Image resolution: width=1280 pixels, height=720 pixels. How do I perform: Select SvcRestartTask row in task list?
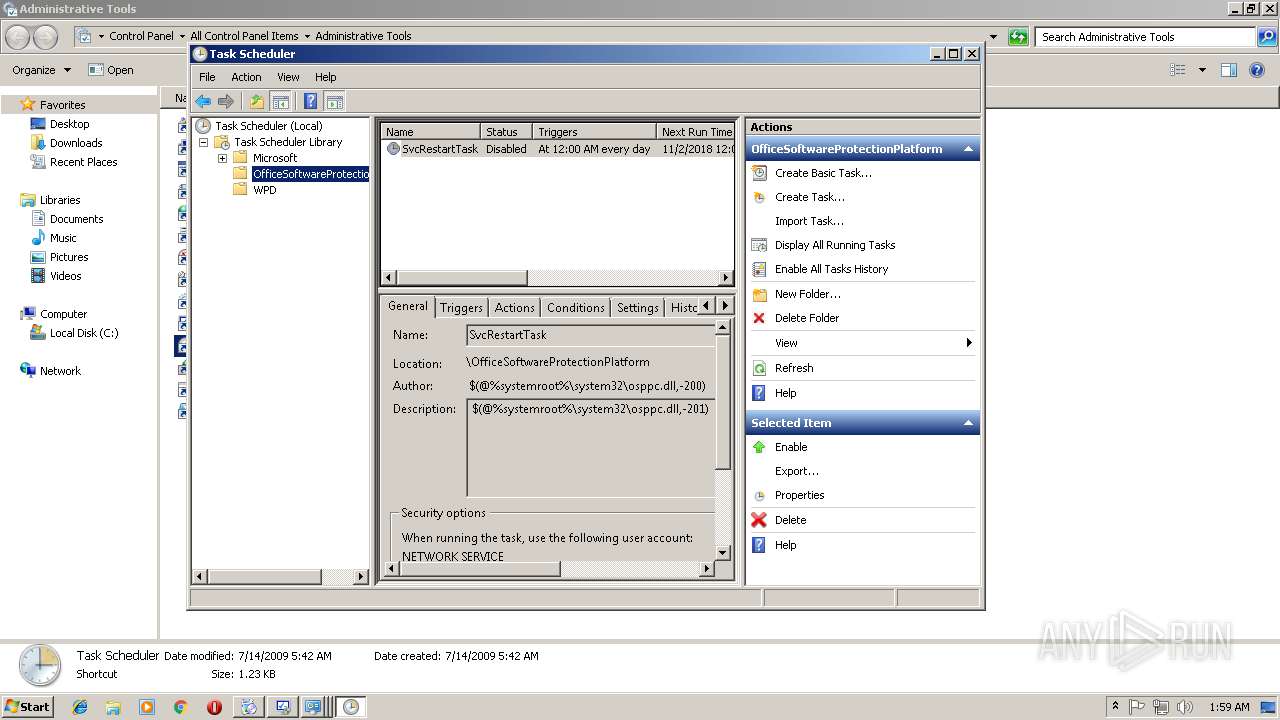[x=558, y=148]
